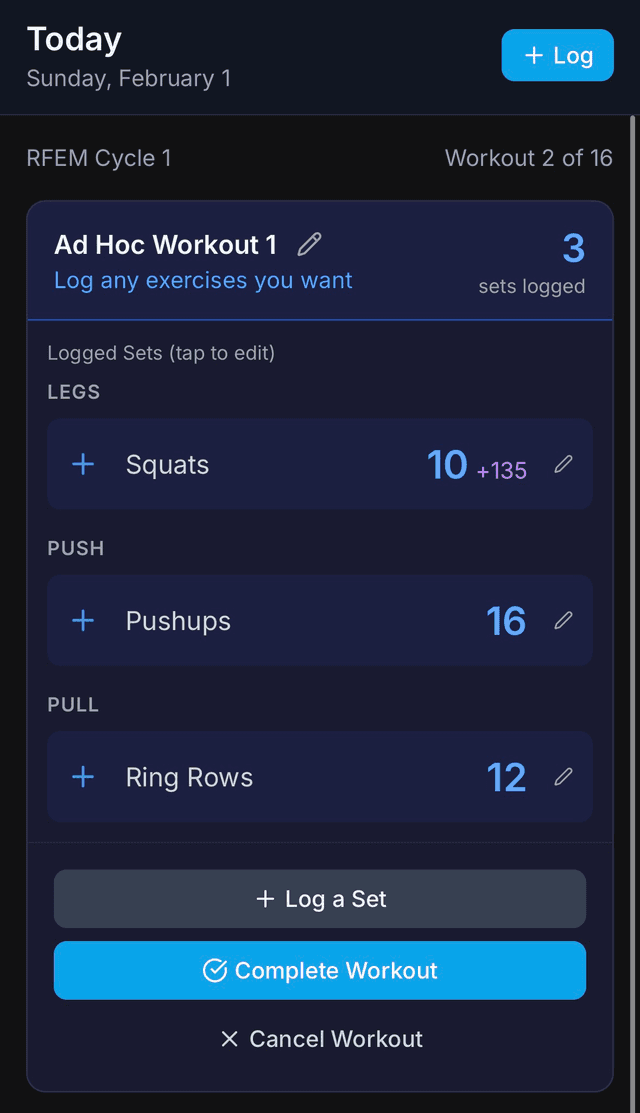Image resolution: width=640 pixels, height=1113 pixels.
Task: Click the Workout 2 of 16 label
Action: click(529, 157)
